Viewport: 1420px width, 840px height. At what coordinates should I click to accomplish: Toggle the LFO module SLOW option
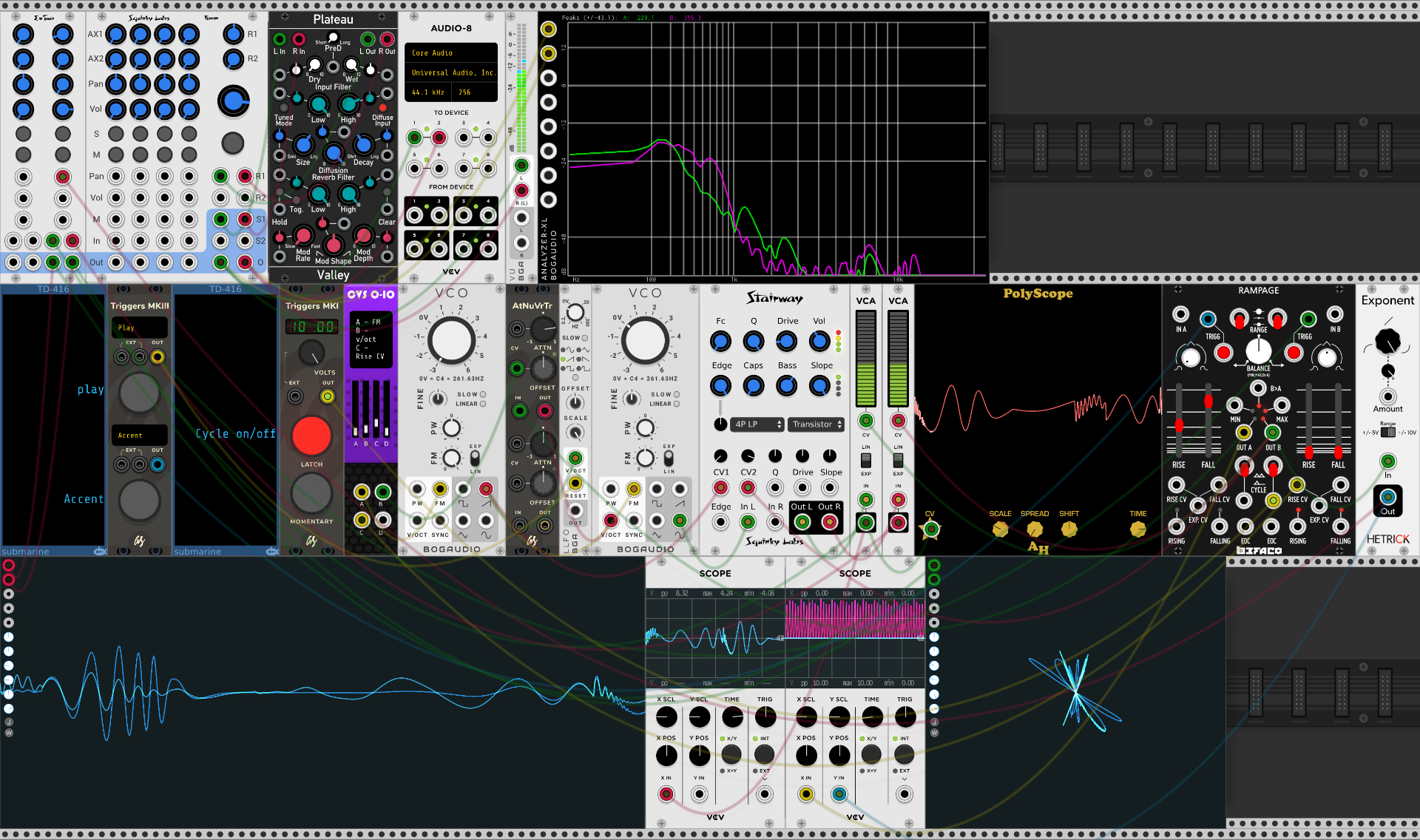[585, 338]
